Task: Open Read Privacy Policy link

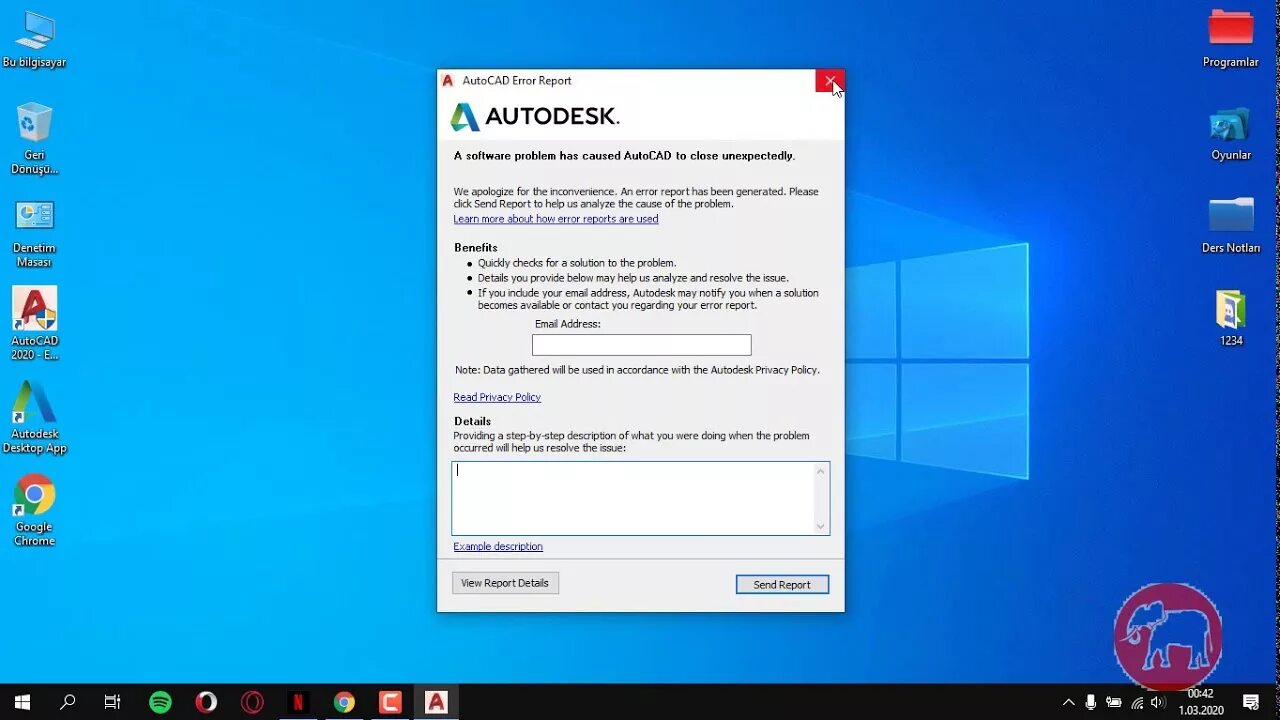Action: tap(497, 397)
